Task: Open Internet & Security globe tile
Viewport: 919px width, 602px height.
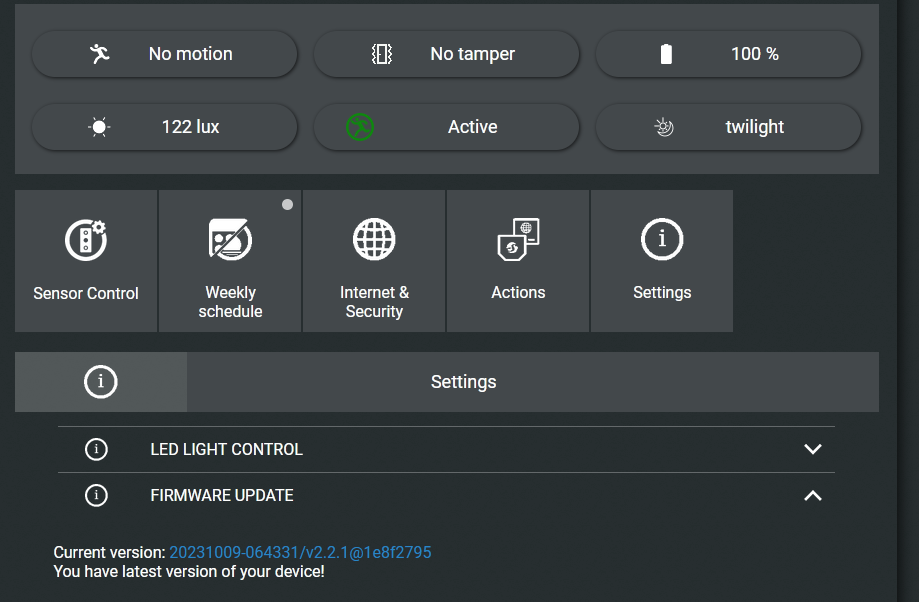Action: (374, 261)
